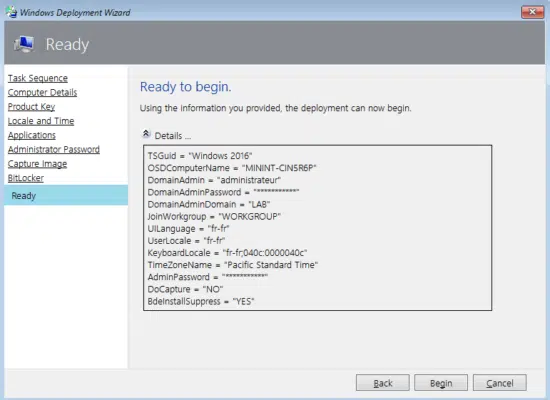550x400 pixels.
Task: Click the deployment can now begin sentence
Action: coord(275,108)
